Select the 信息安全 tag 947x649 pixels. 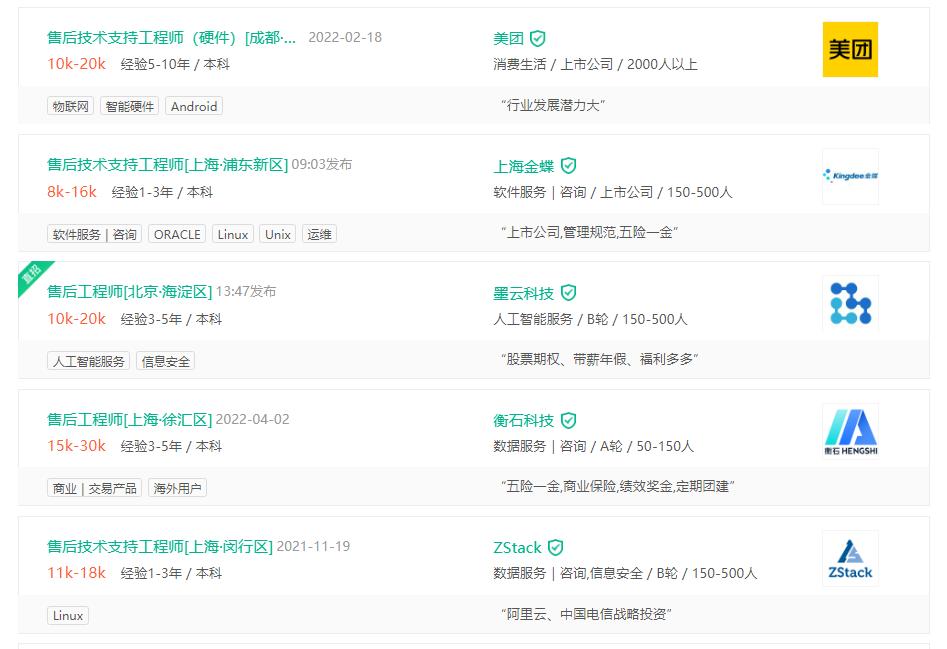pyautogui.click(x=165, y=361)
